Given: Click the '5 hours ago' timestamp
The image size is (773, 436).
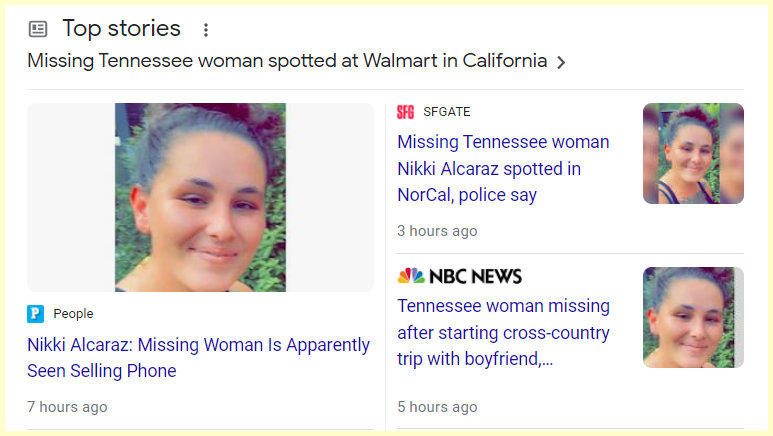Looking at the screenshot, I should click(x=437, y=407).
